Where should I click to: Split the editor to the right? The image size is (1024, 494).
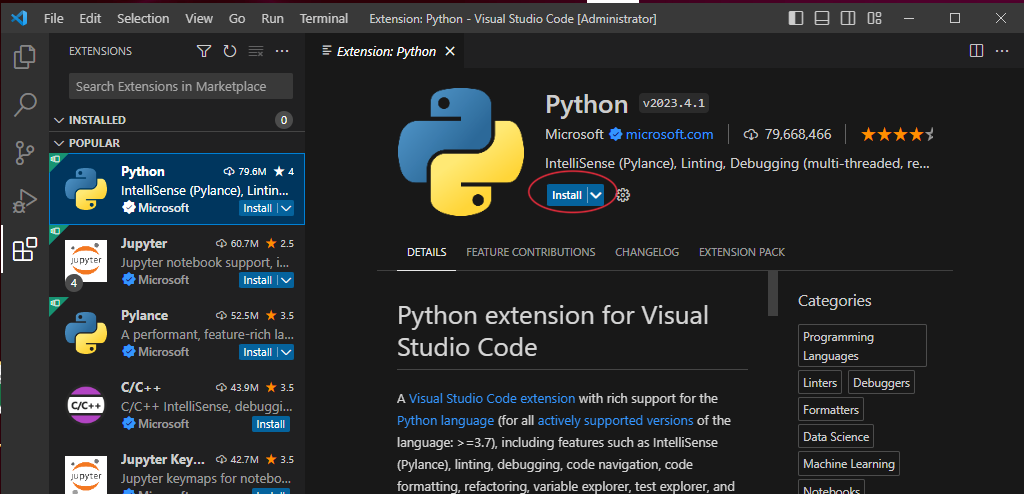point(976,51)
